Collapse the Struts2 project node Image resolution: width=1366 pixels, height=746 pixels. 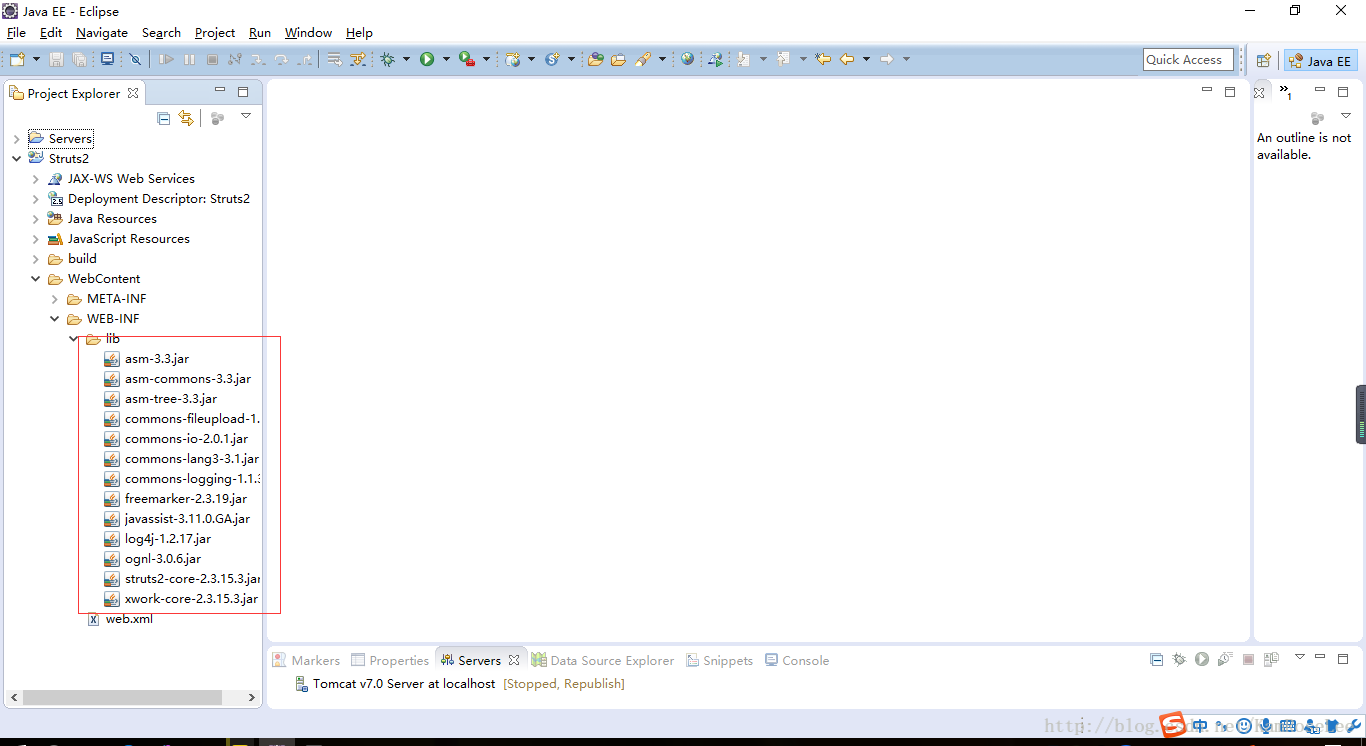[x=17, y=159]
